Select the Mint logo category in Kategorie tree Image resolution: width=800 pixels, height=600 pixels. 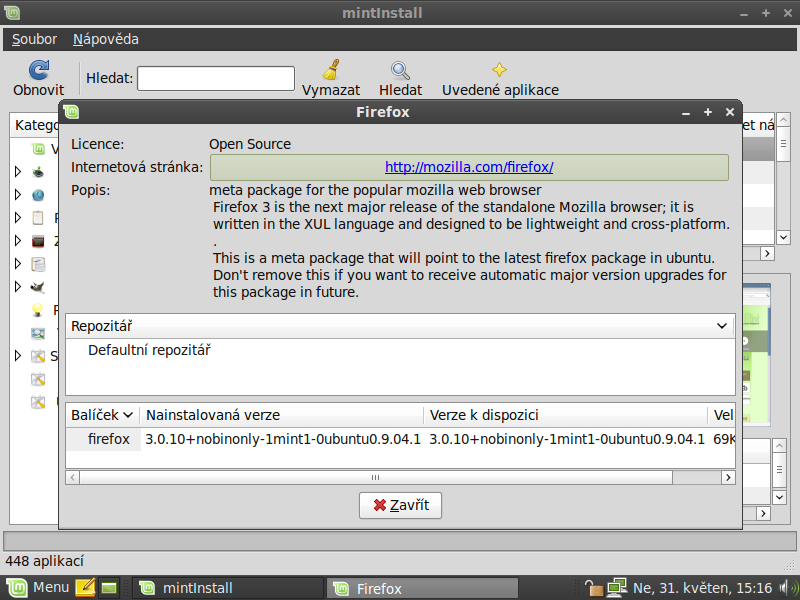[38, 149]
